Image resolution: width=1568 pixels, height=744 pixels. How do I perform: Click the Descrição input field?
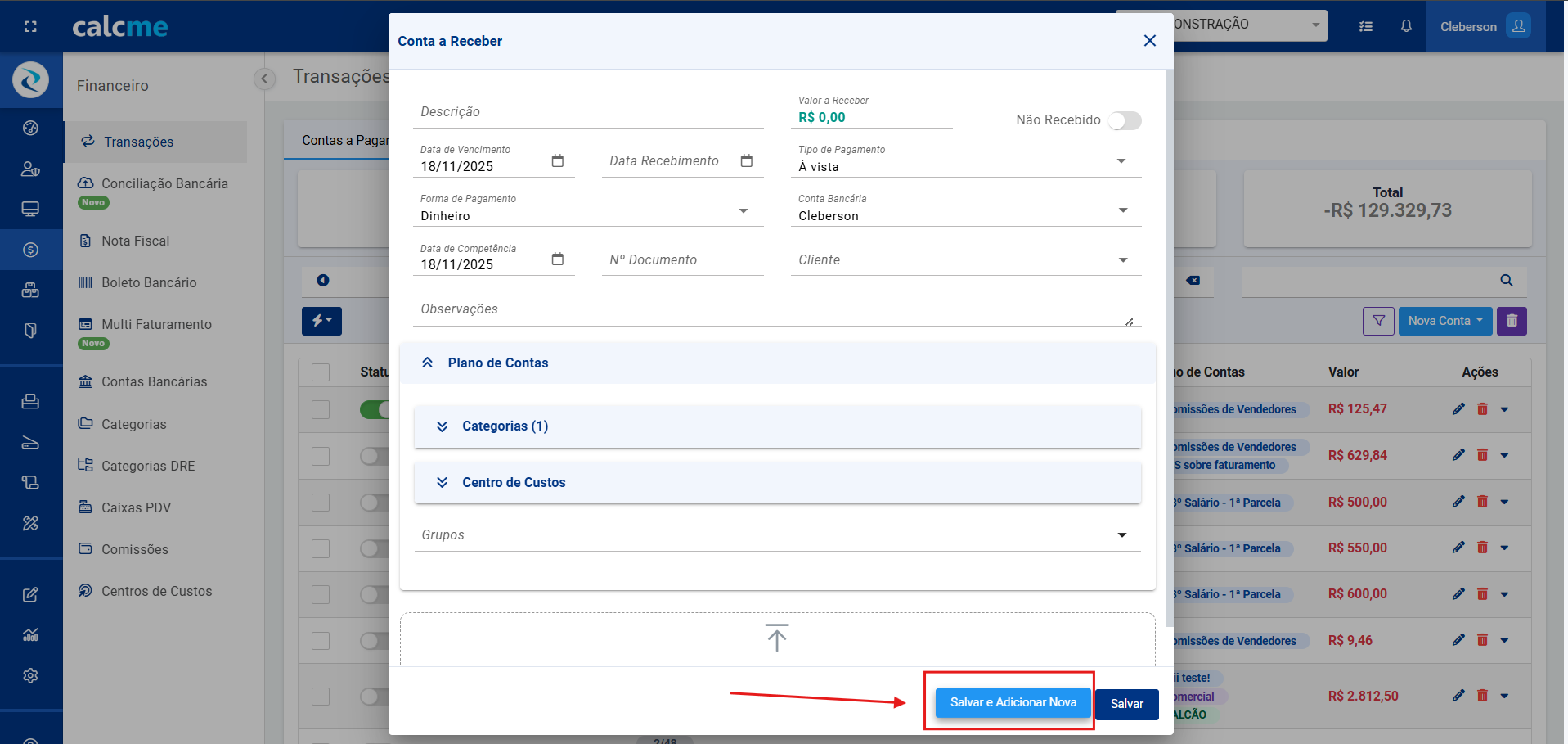tap(587, 112)
